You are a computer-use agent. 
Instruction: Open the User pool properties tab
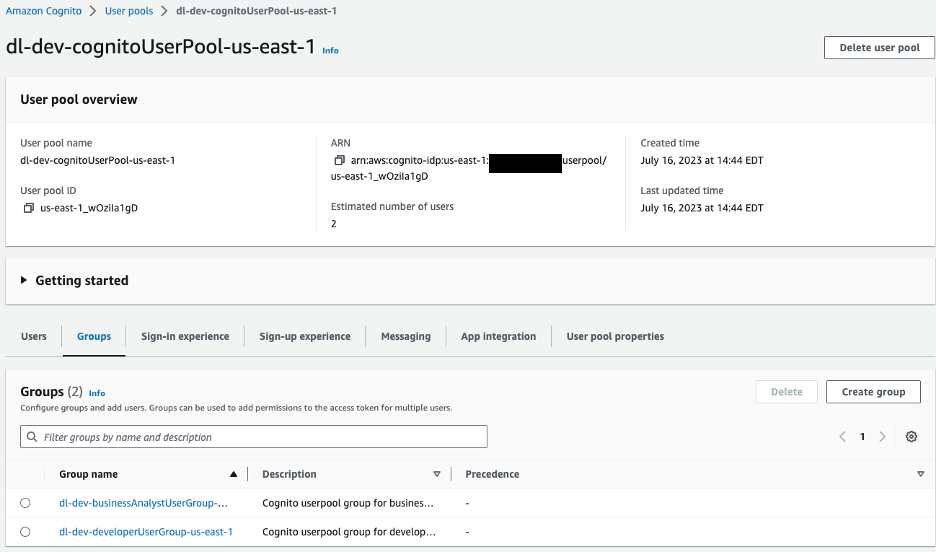(615, 337)
